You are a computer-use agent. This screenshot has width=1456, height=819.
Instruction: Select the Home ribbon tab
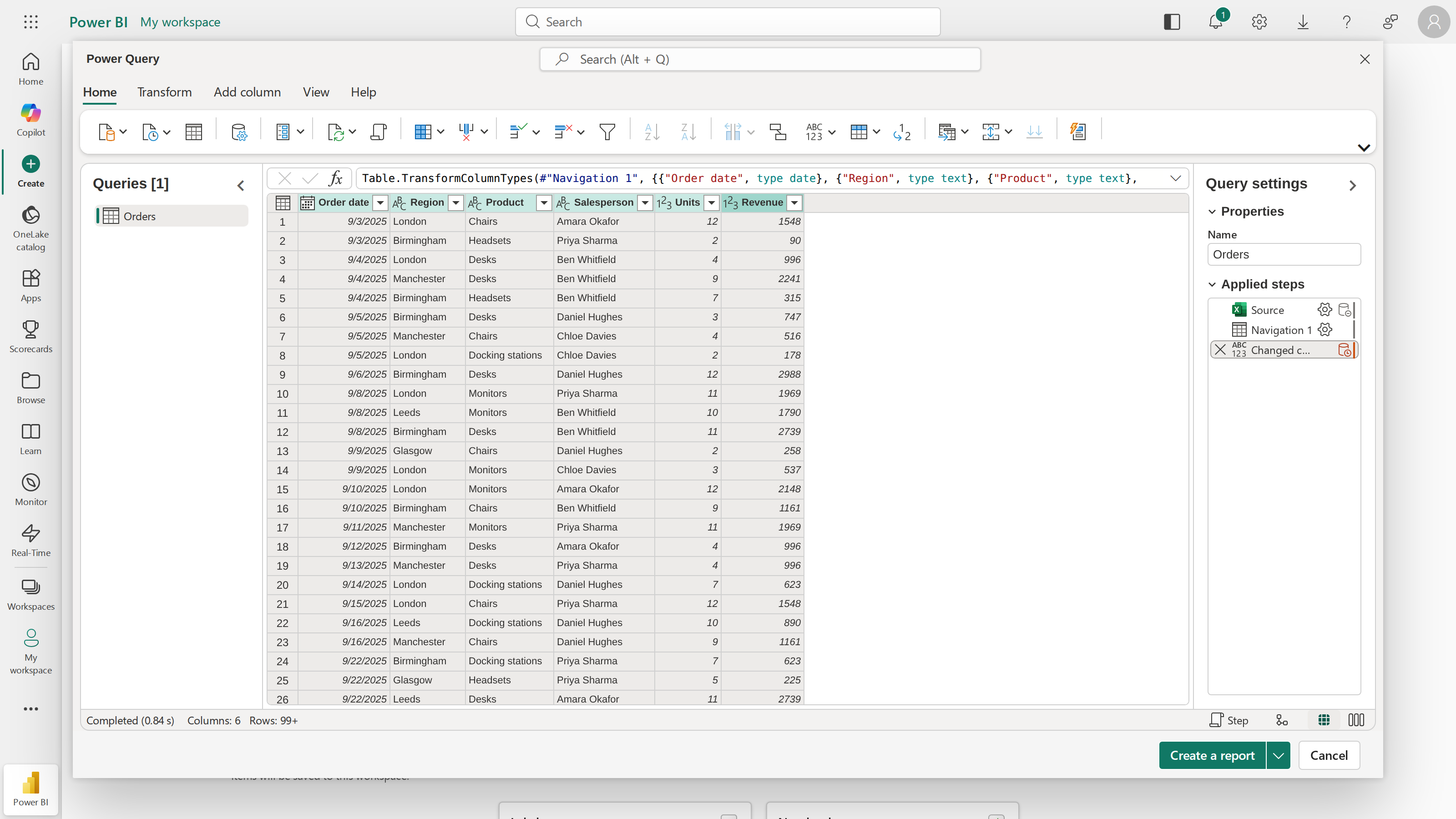tap(100, 92)
